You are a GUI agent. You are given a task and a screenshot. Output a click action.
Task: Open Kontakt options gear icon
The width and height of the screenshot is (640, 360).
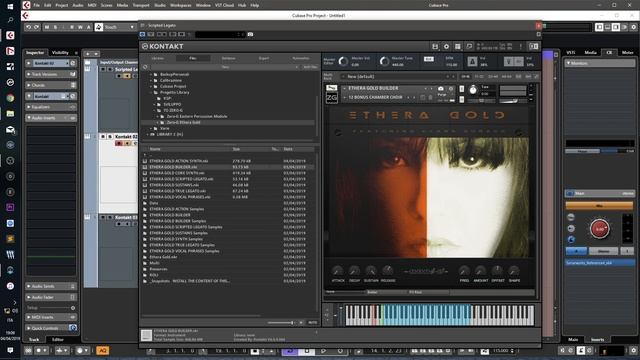click(447, 47)
